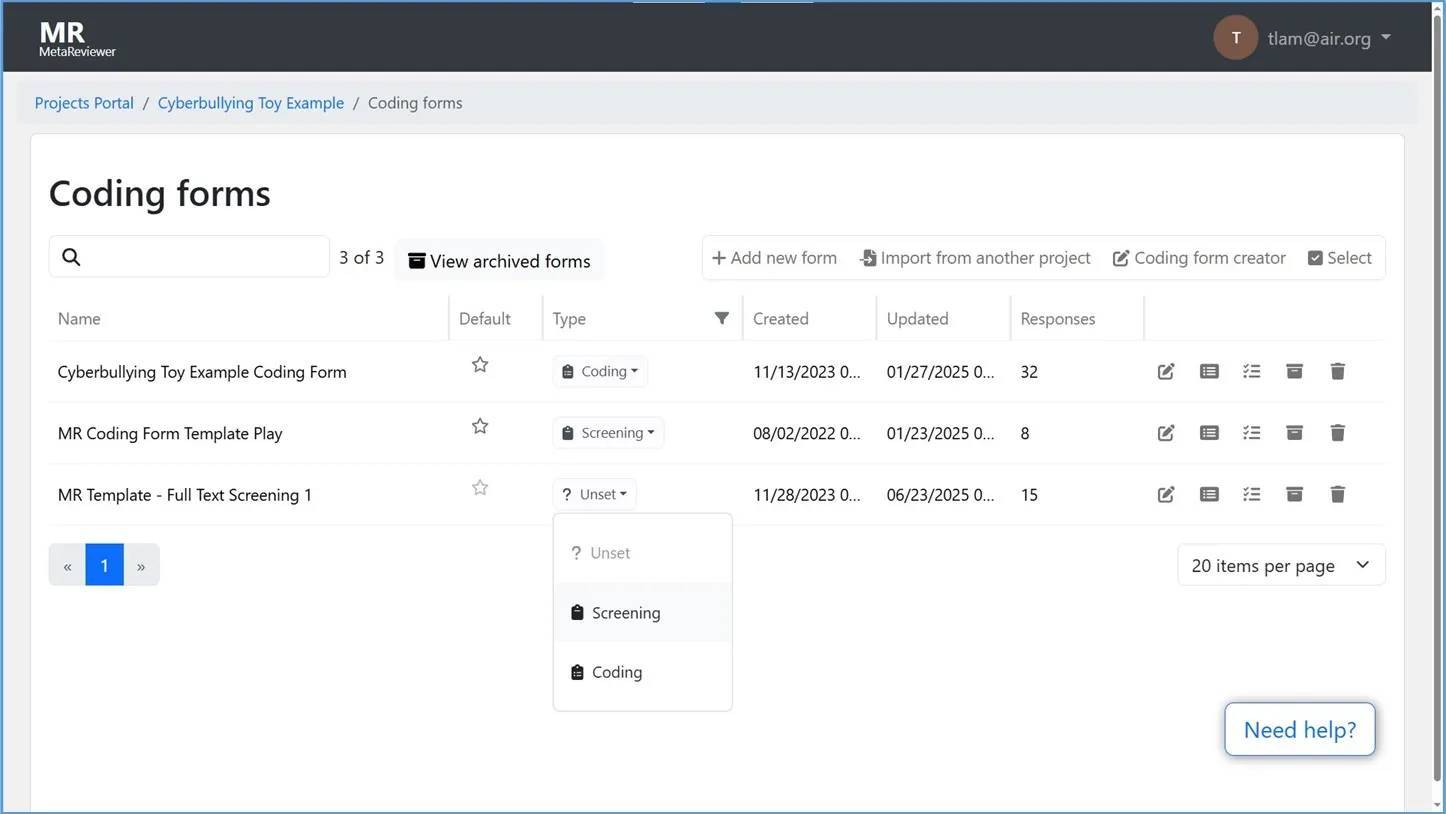
Task: Choose Unset in the type menu
Action: (642, 553)
